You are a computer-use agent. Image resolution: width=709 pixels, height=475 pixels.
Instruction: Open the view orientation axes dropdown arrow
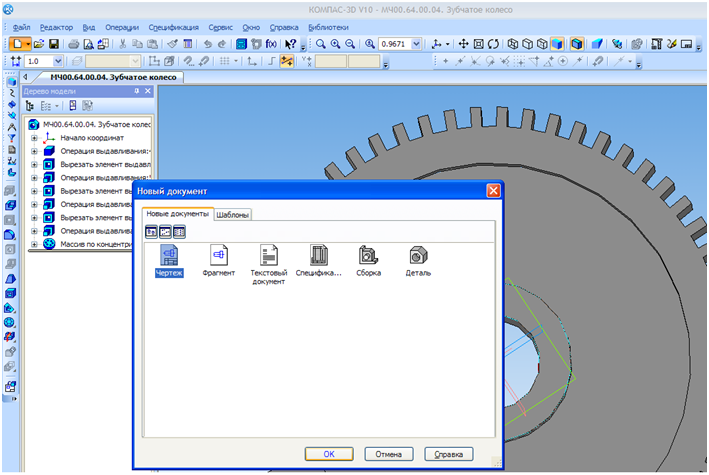tap(448, 44)
